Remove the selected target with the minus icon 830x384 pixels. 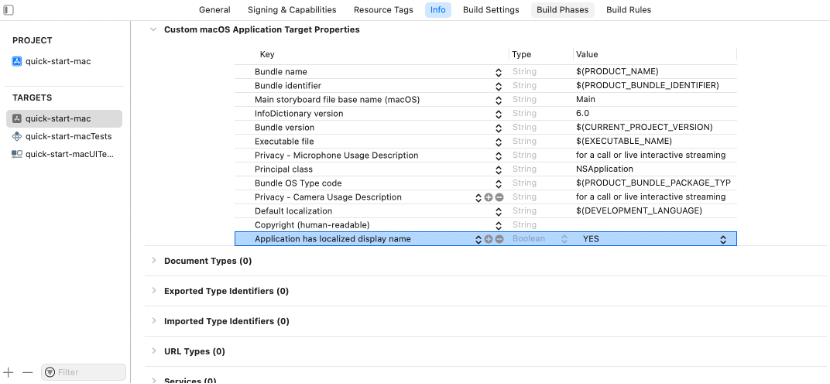pos(28,372)
